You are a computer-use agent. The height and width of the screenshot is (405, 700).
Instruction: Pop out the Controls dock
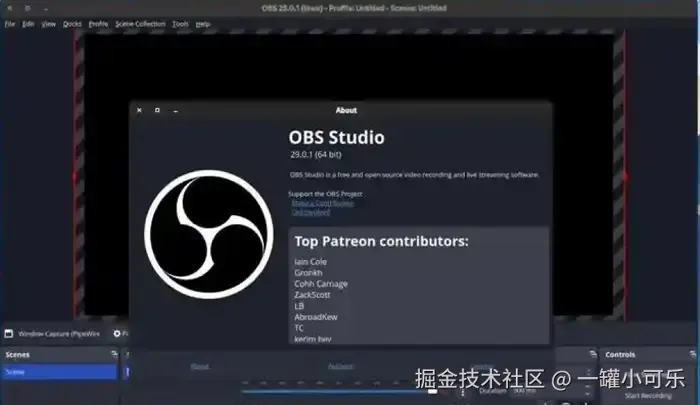692,354
